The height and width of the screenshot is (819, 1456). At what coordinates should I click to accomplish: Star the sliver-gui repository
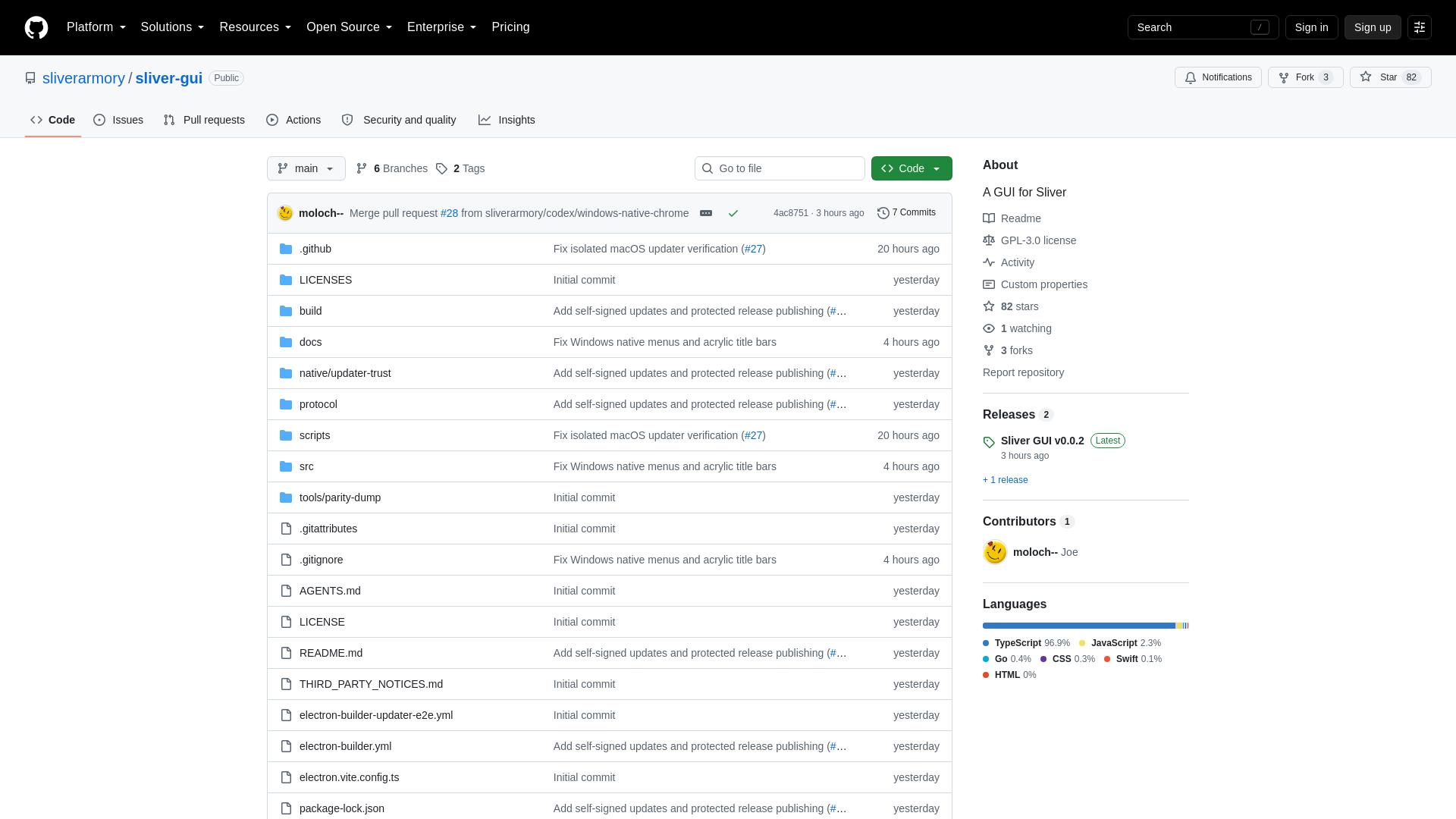(x=1390, y=77)
